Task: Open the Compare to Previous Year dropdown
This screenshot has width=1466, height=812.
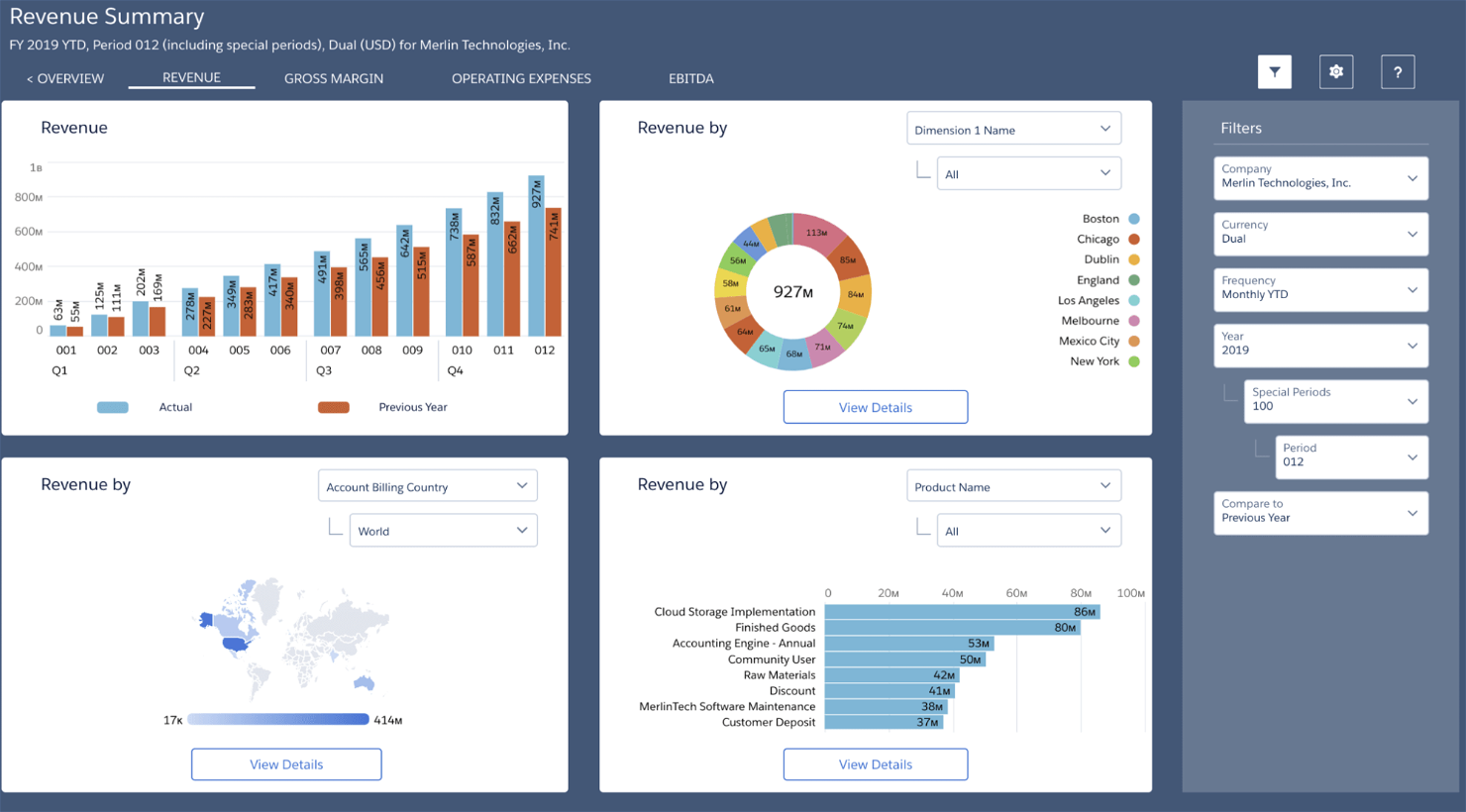Action: click(1320, 513)
